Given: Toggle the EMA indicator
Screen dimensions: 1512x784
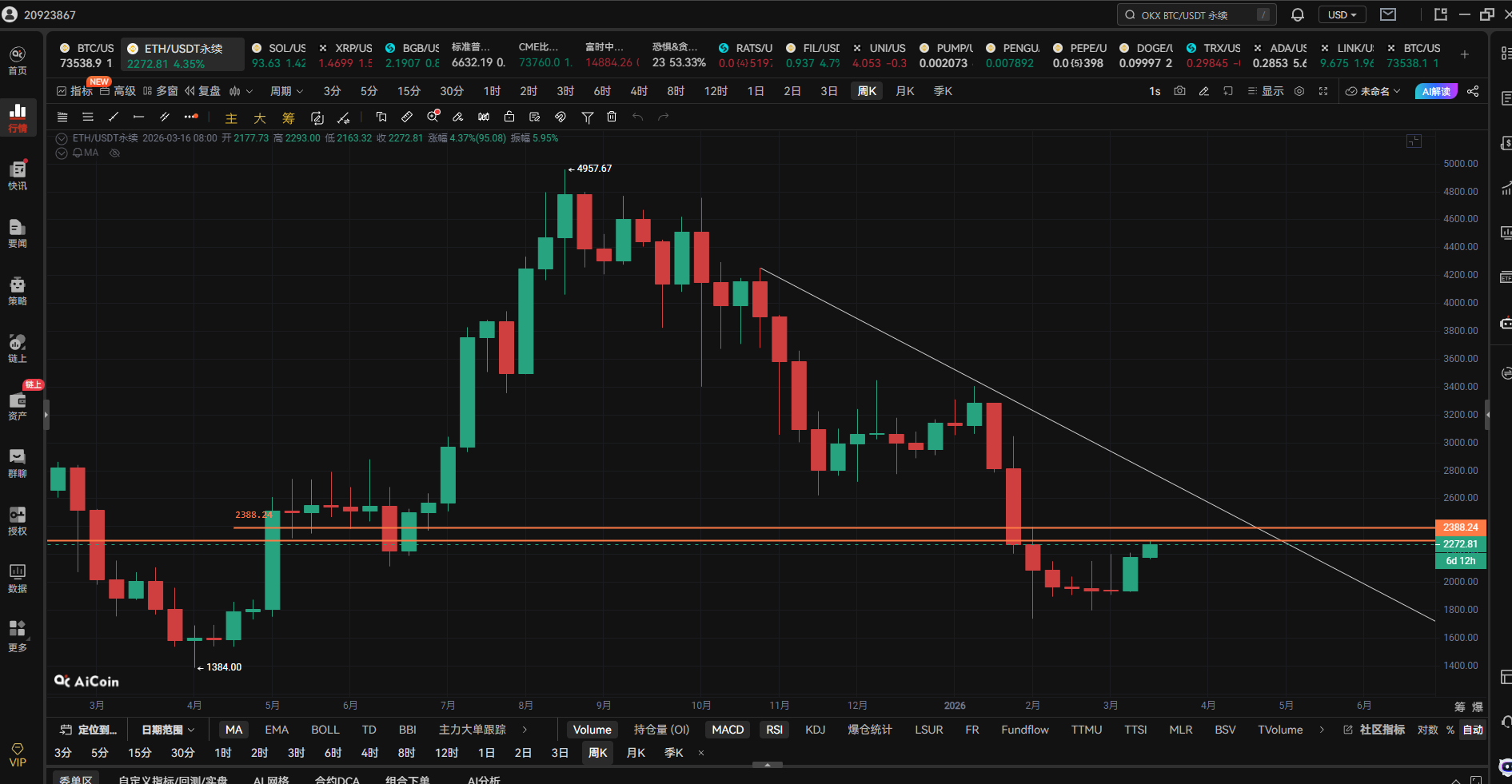Looking at the screenshot, I should (x=277, y=730).
